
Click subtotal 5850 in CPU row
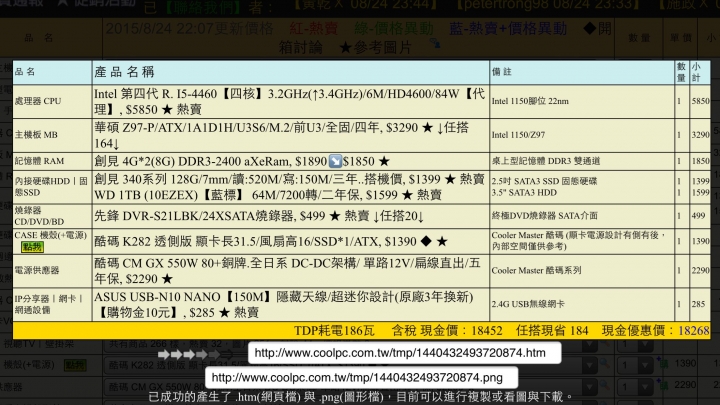point(700,101)
